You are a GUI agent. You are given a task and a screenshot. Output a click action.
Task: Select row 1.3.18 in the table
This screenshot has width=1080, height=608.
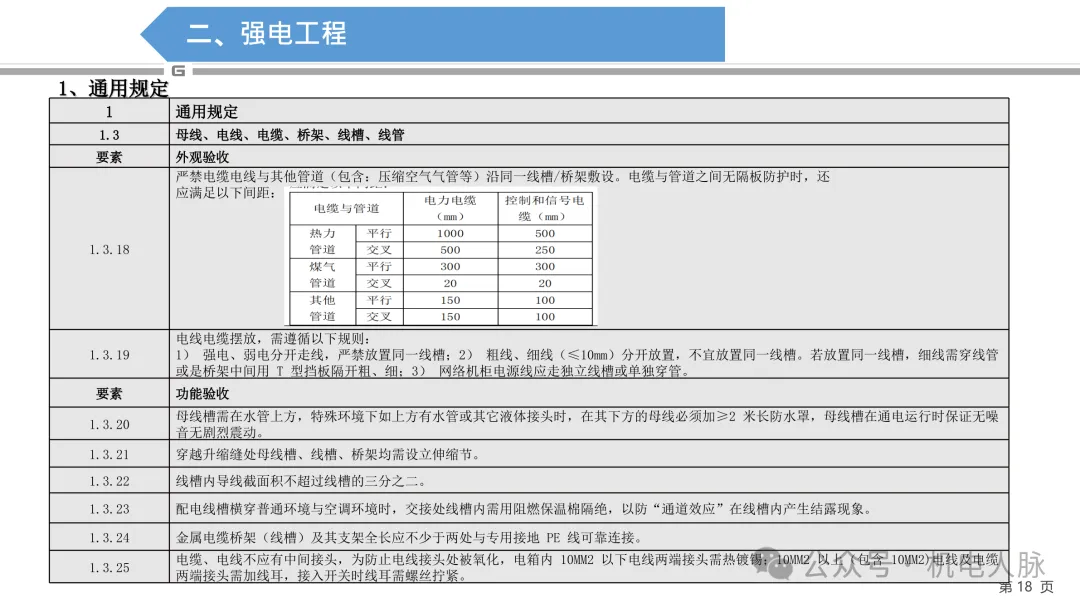(110, 249)
